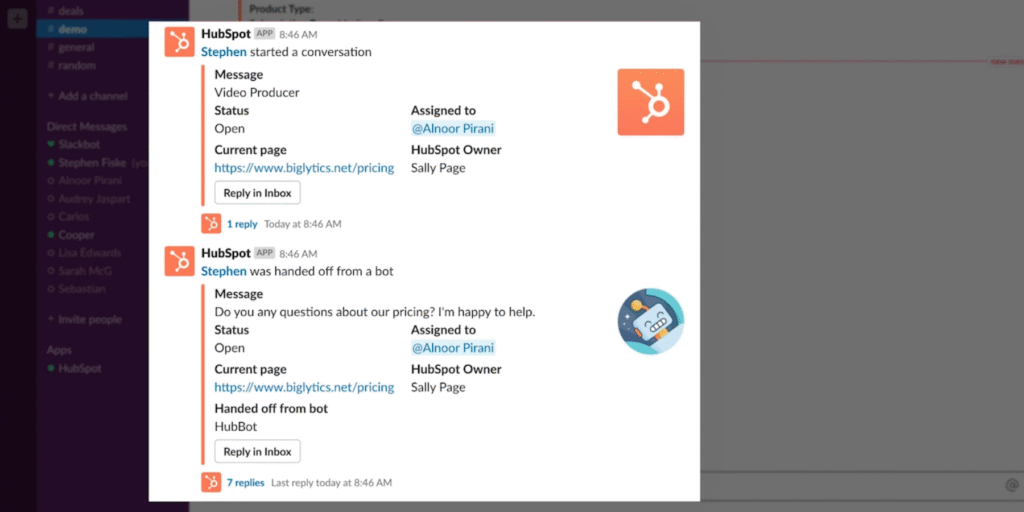
Task: Click 'Invite people' in sidebar
Action: [85, 320]
